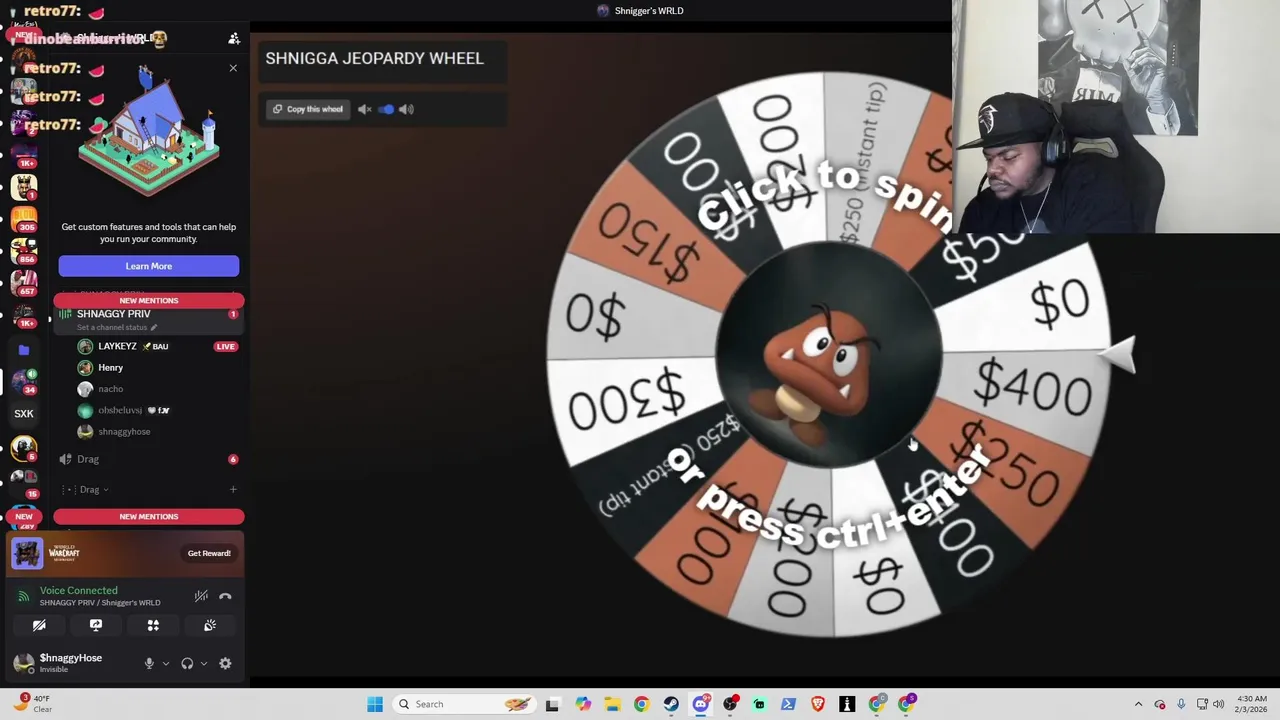Open the server with the 305 badge

(x=24, y=218)
